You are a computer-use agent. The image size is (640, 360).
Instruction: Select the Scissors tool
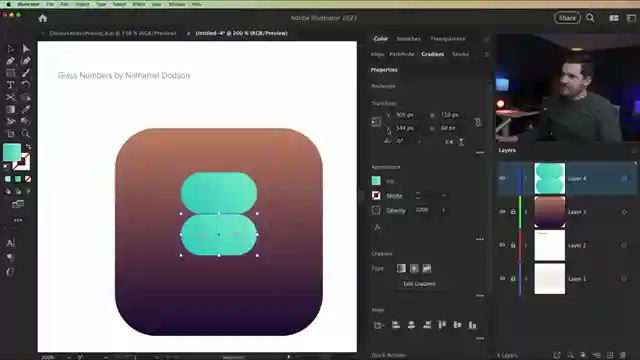[x=10, y=97]
